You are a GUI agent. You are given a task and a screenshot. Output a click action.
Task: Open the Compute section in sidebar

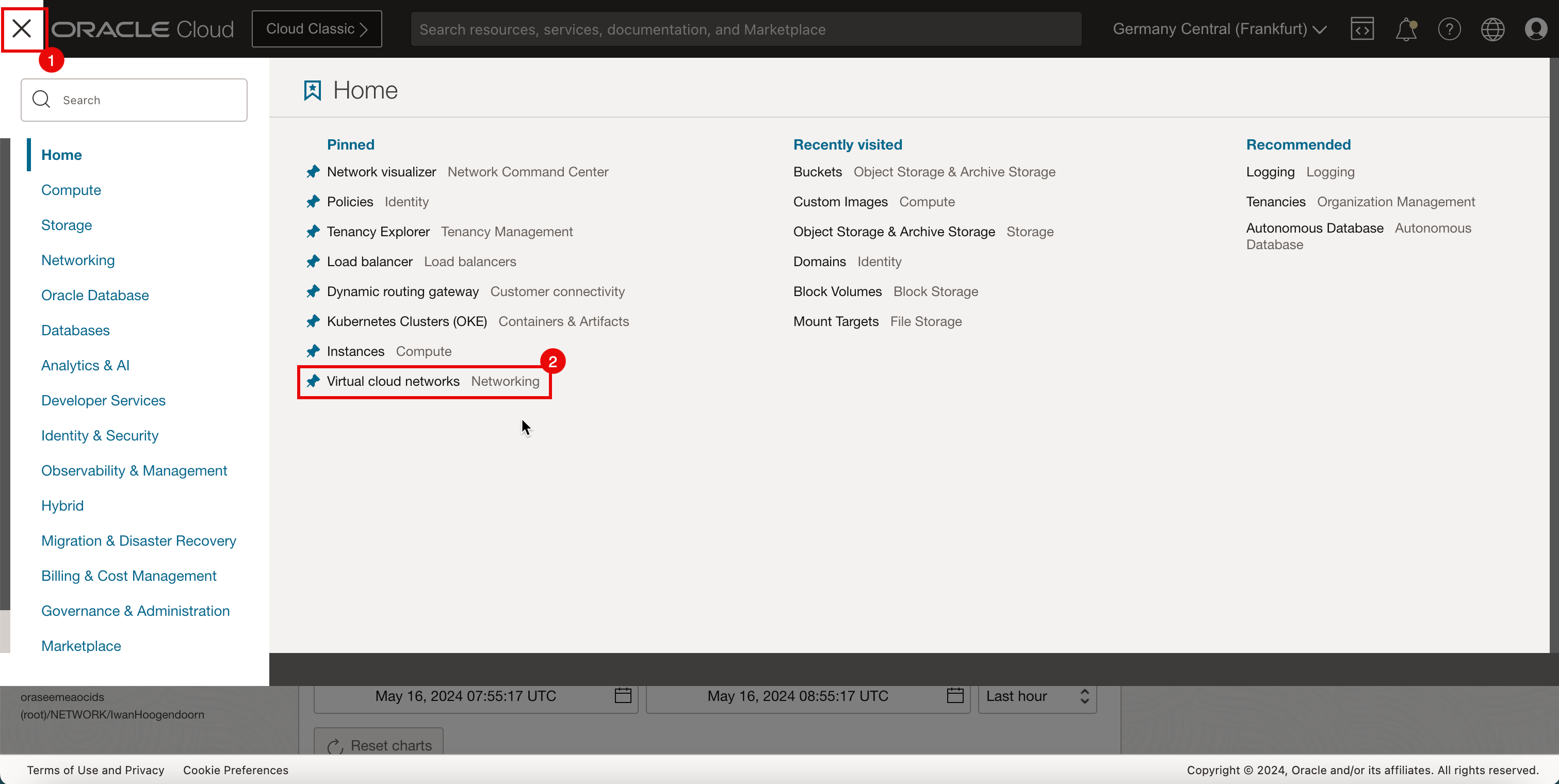coord(70,189)
